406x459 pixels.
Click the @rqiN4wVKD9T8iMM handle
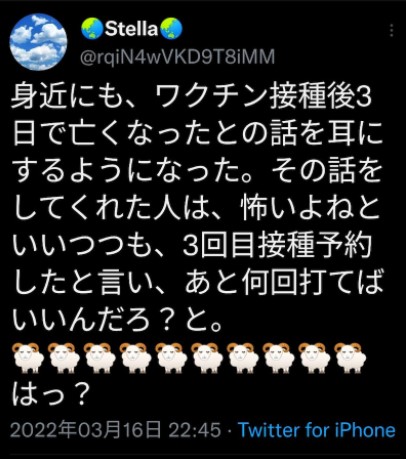coord(177,57)
